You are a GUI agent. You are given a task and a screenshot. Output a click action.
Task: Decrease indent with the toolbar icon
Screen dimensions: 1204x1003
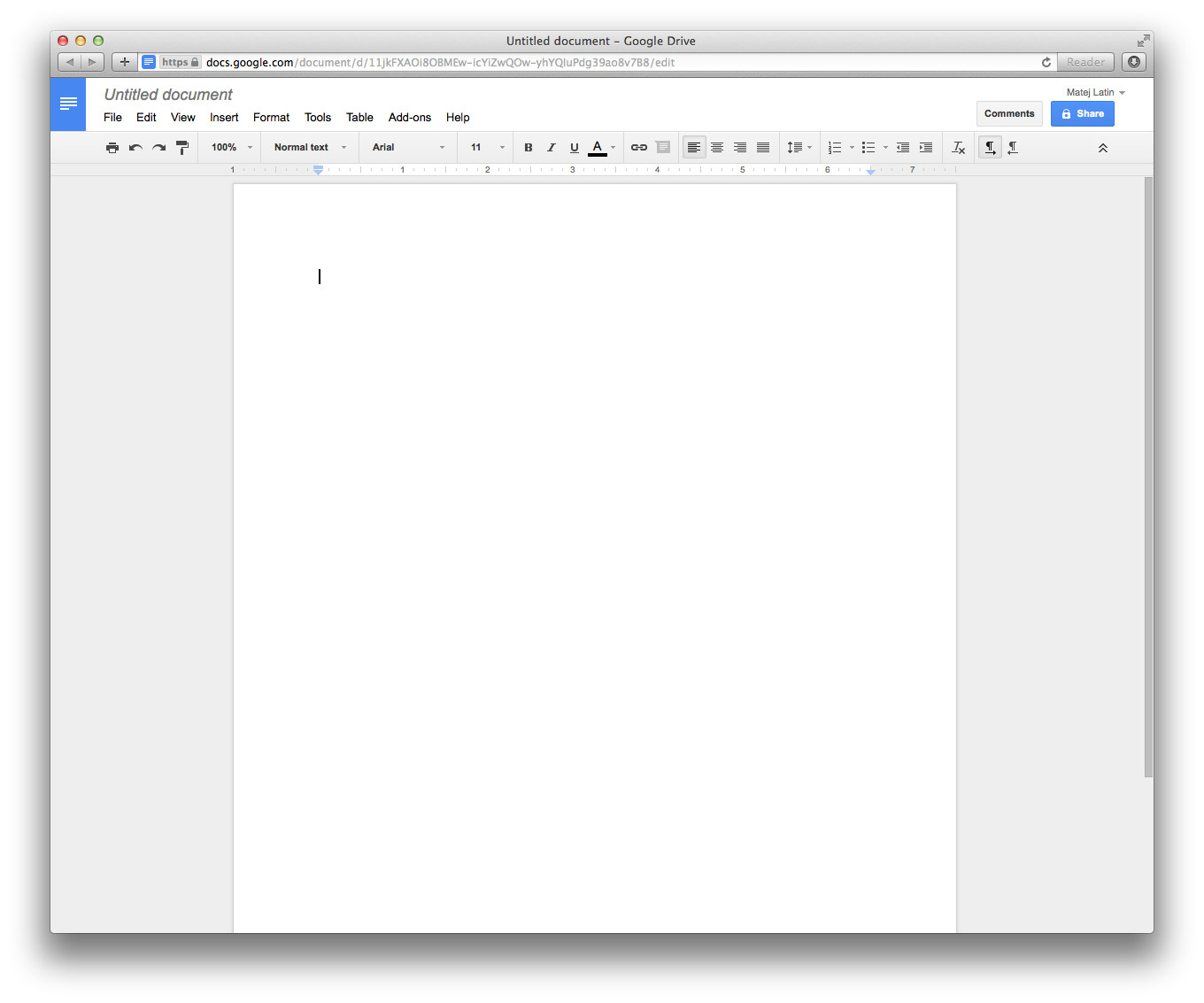pyautogui.click(x=903, y=148)
